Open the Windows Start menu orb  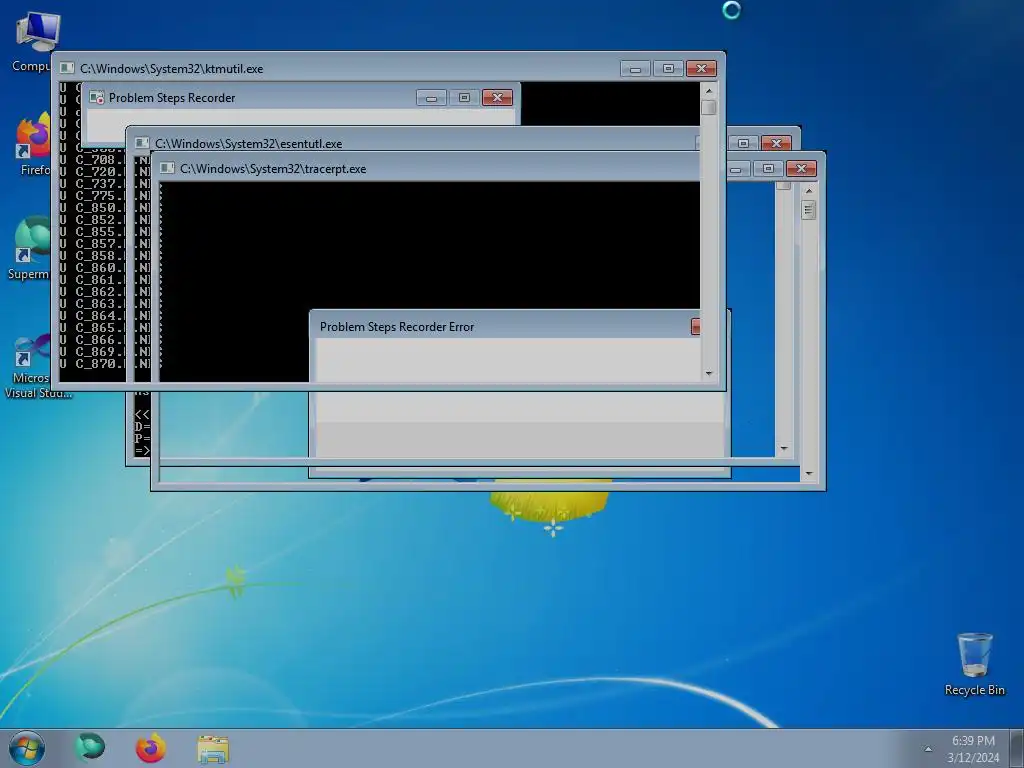point(27,748)
